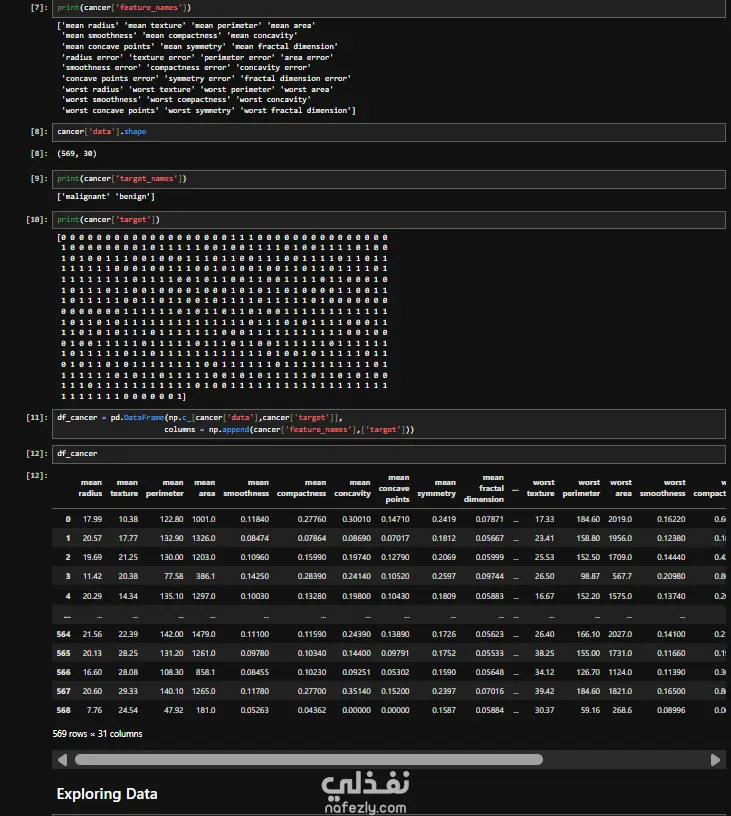
Task: Click the 'worst perimeter' column header
Action: point(581,488)
